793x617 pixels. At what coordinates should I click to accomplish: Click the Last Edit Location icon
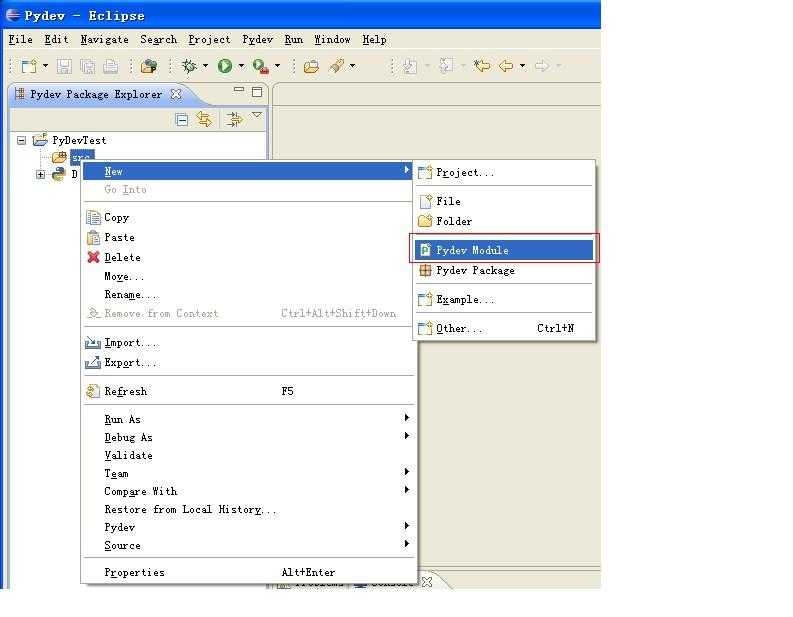[482, 66]
